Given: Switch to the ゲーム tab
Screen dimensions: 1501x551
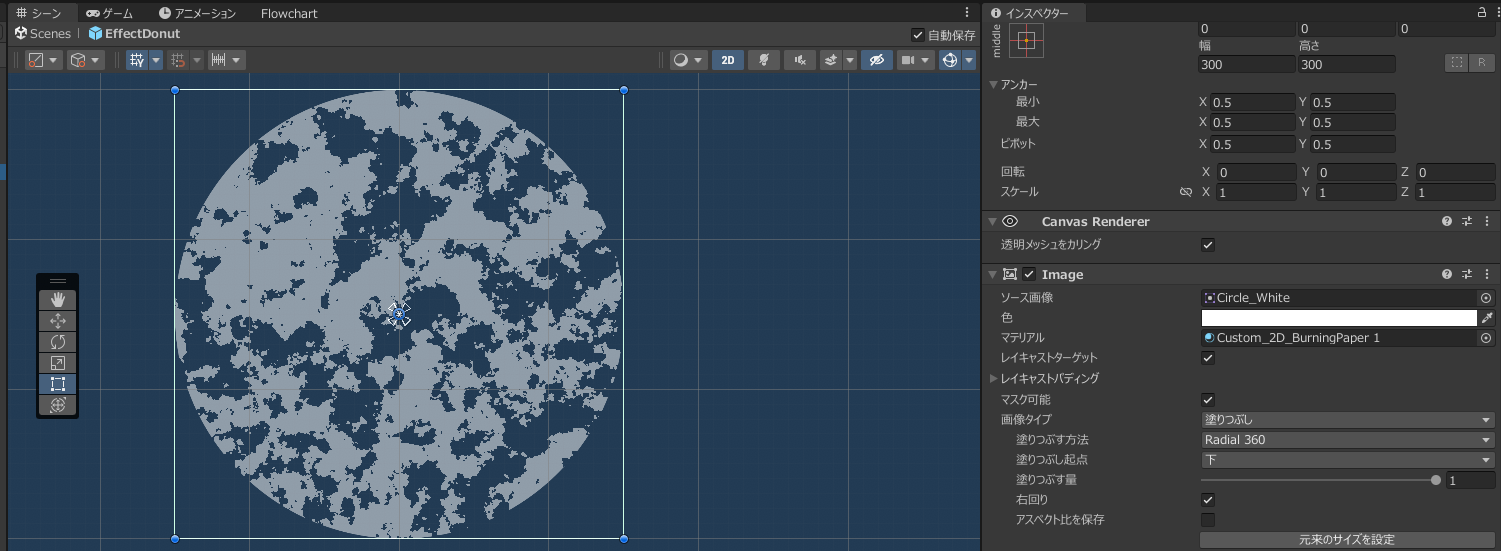Looking at the screenshot, I should click(109, 13).
